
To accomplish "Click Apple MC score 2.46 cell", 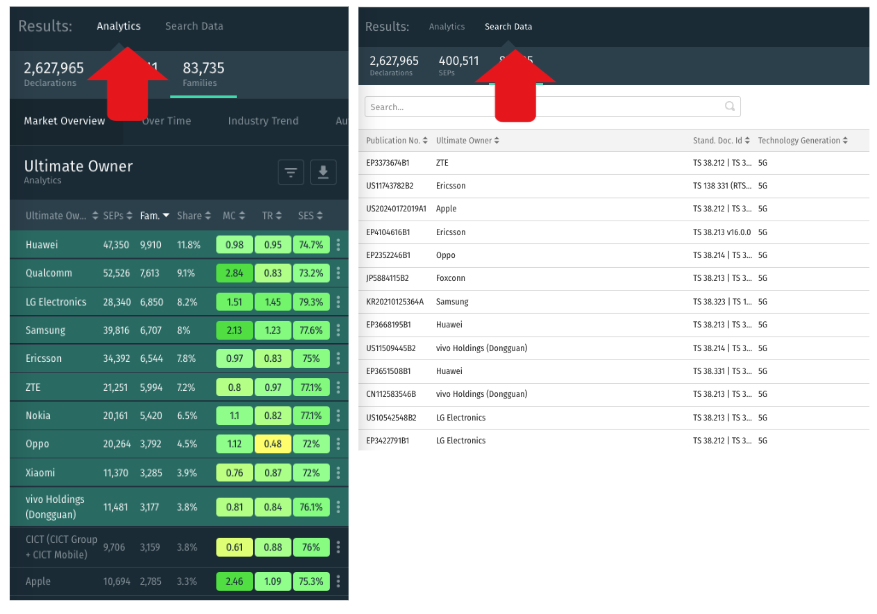I will 234,582.
